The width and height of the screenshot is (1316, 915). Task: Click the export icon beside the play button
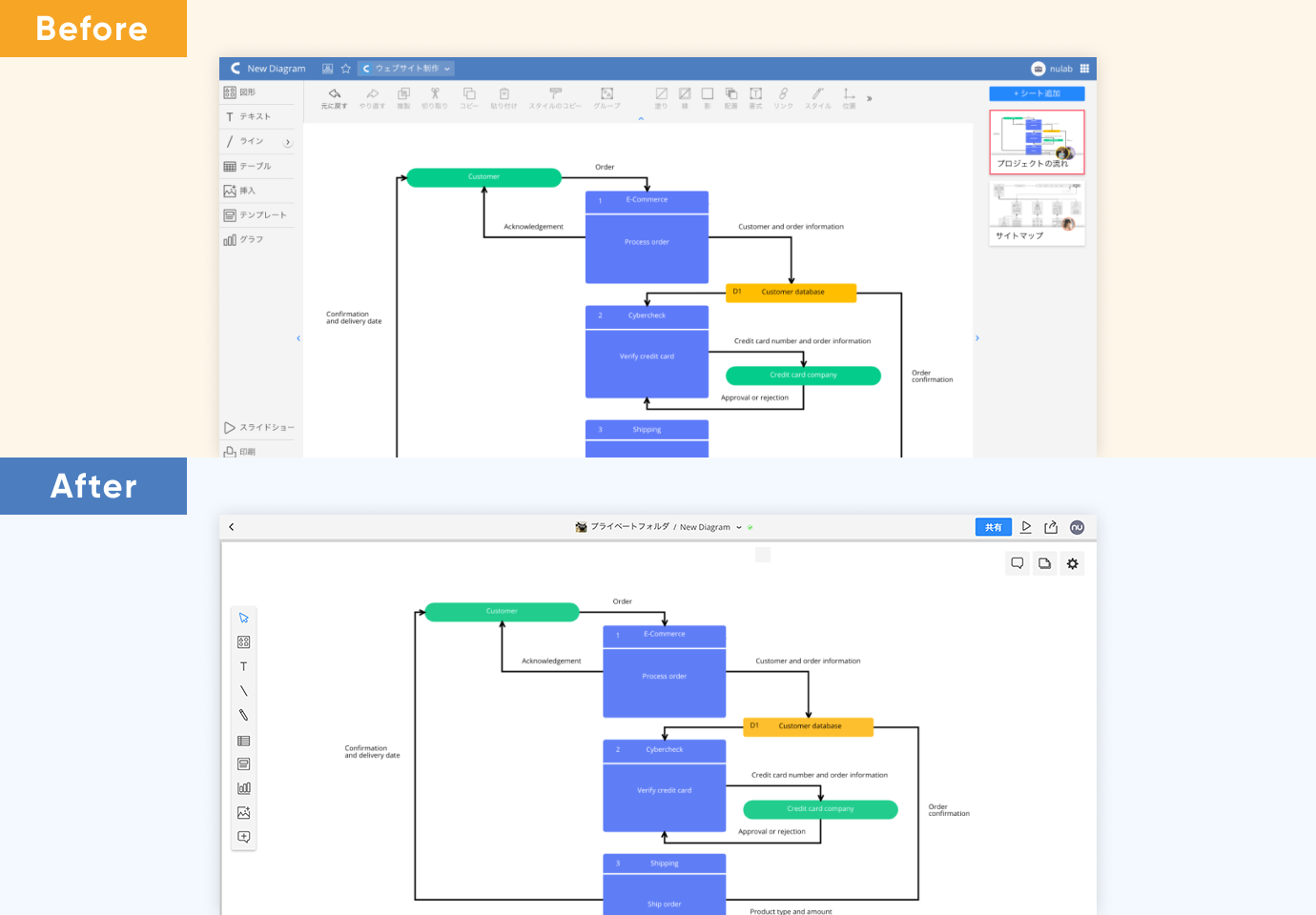[1051, 527]
